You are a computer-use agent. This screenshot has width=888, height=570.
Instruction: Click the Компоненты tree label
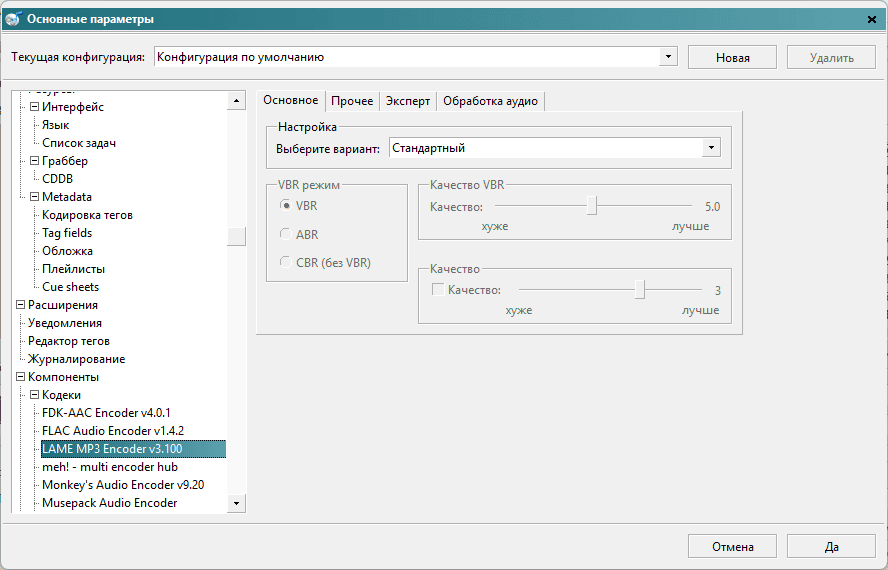[x=63, y=377]
